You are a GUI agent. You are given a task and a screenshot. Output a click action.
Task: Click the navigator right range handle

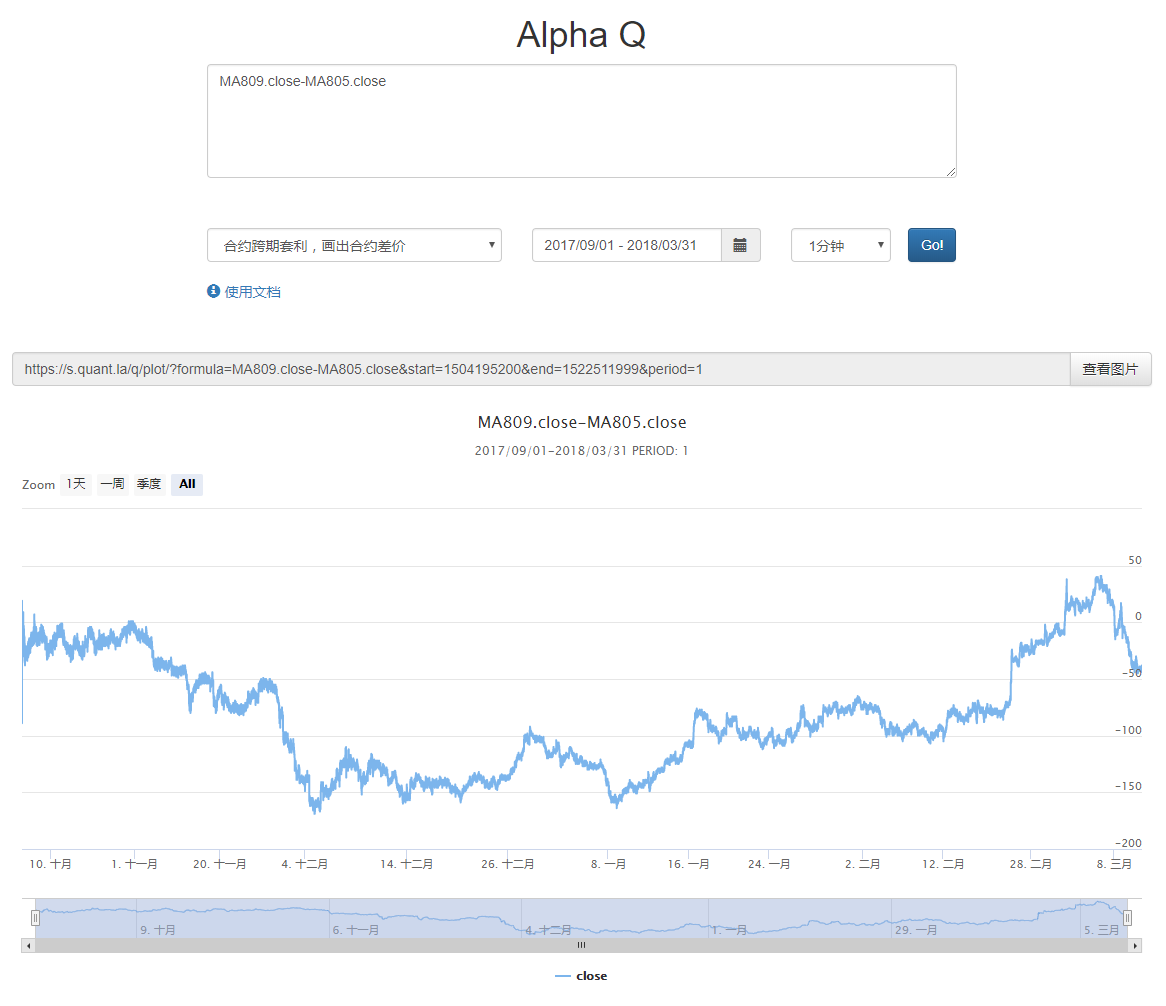point(1127,917)
